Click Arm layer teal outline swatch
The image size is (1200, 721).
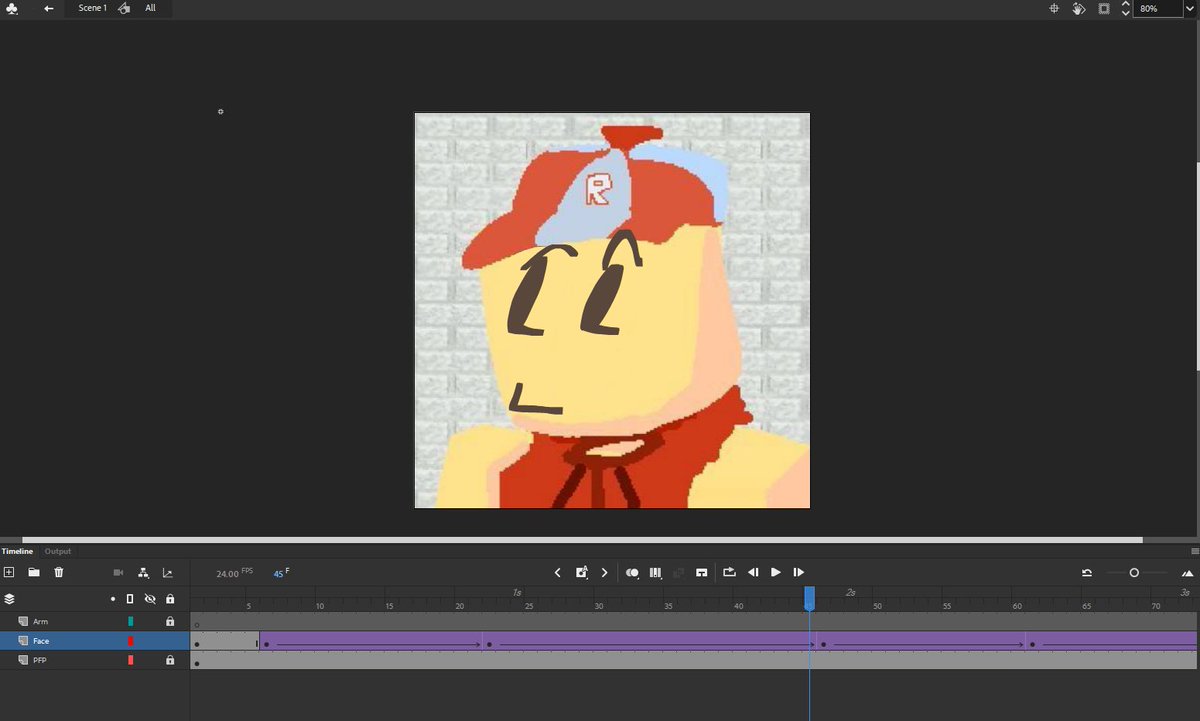click(130, 621)
